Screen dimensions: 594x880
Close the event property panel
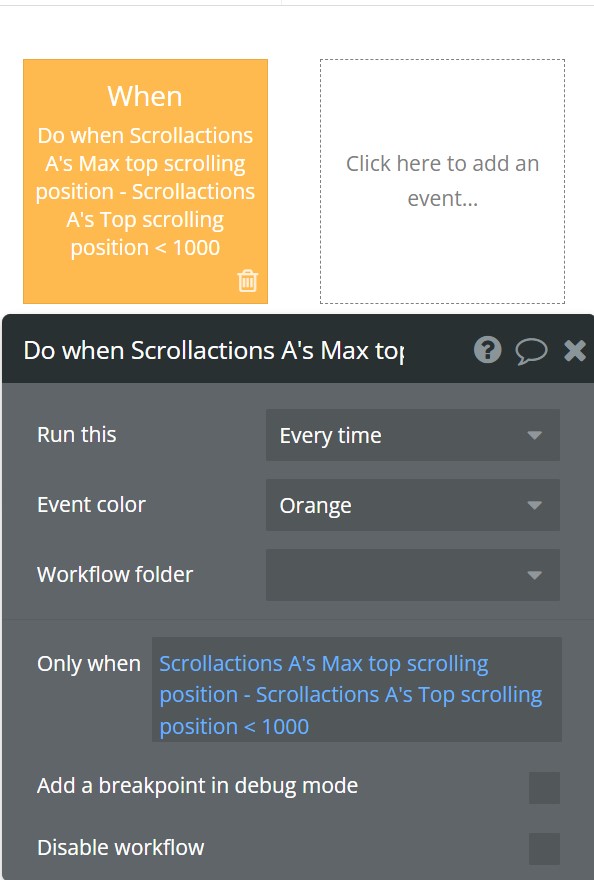click(575, 351)
